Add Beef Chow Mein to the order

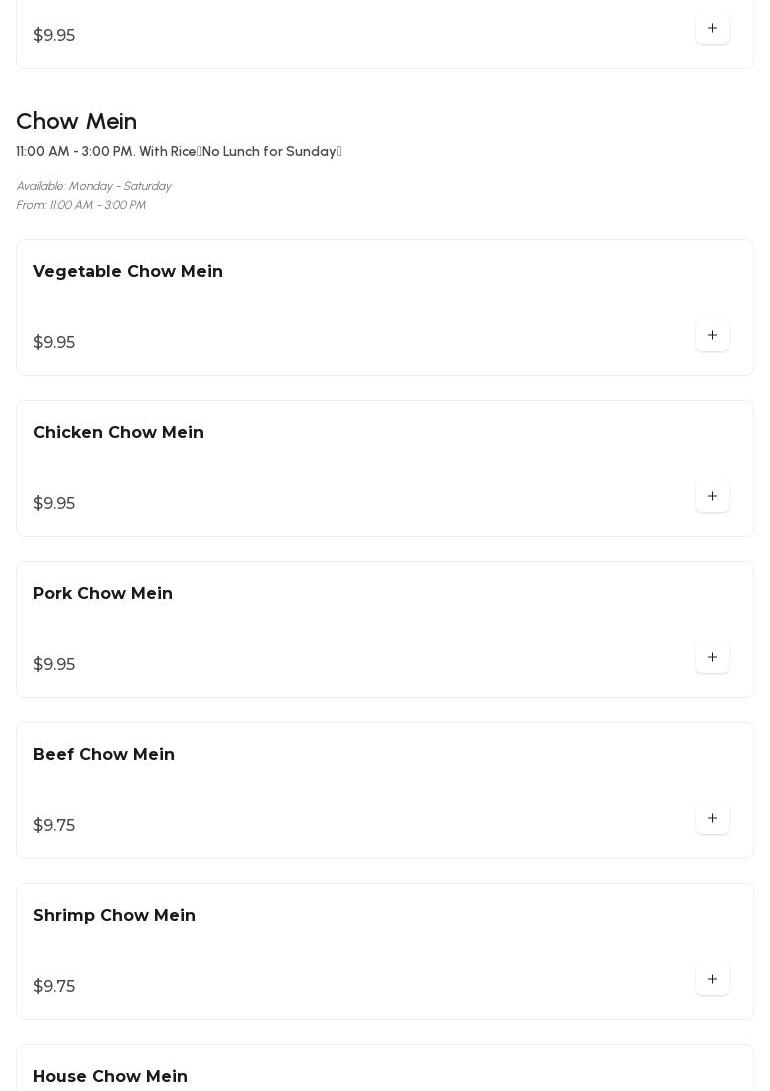[x=712, y=819]
